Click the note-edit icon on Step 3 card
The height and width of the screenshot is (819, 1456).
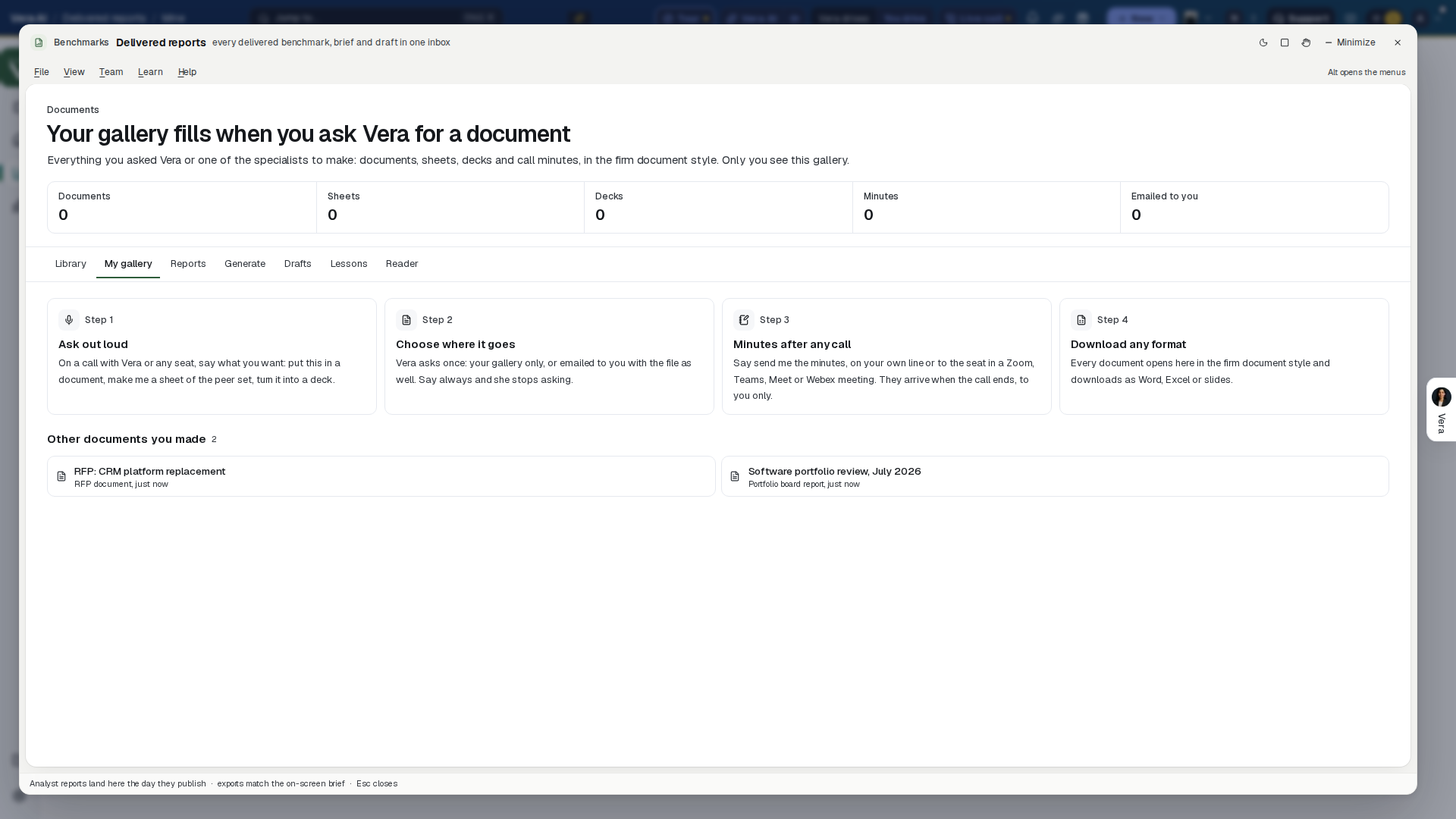(x=744, y=320)
